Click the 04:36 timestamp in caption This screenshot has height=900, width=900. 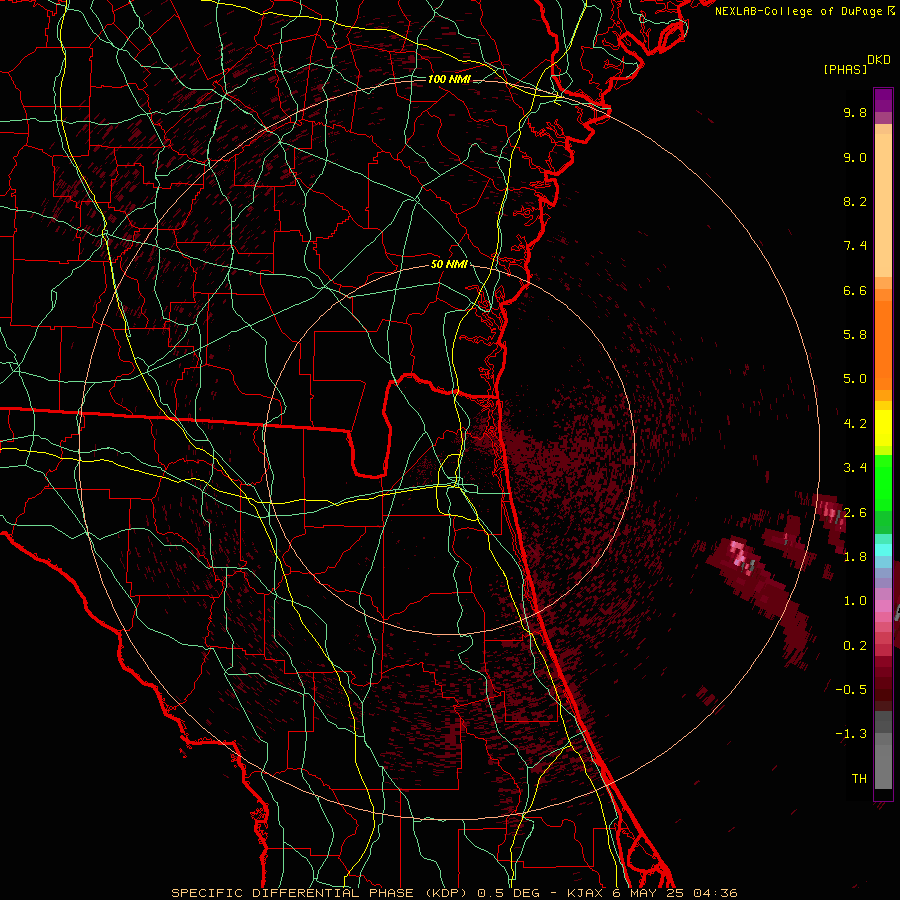click(715, 893)
